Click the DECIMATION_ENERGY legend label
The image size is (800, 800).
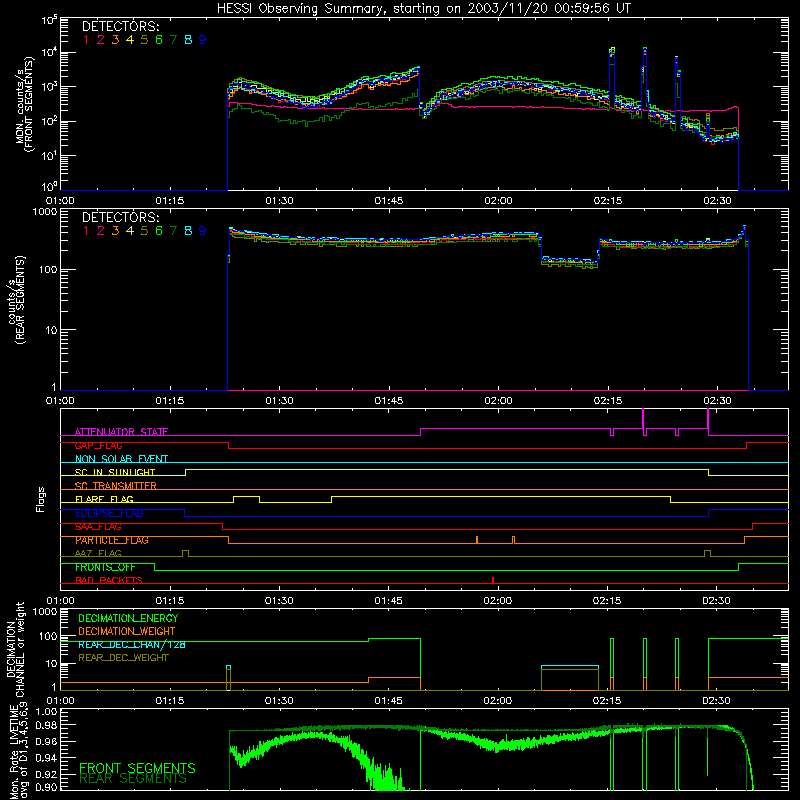(128, 618)
